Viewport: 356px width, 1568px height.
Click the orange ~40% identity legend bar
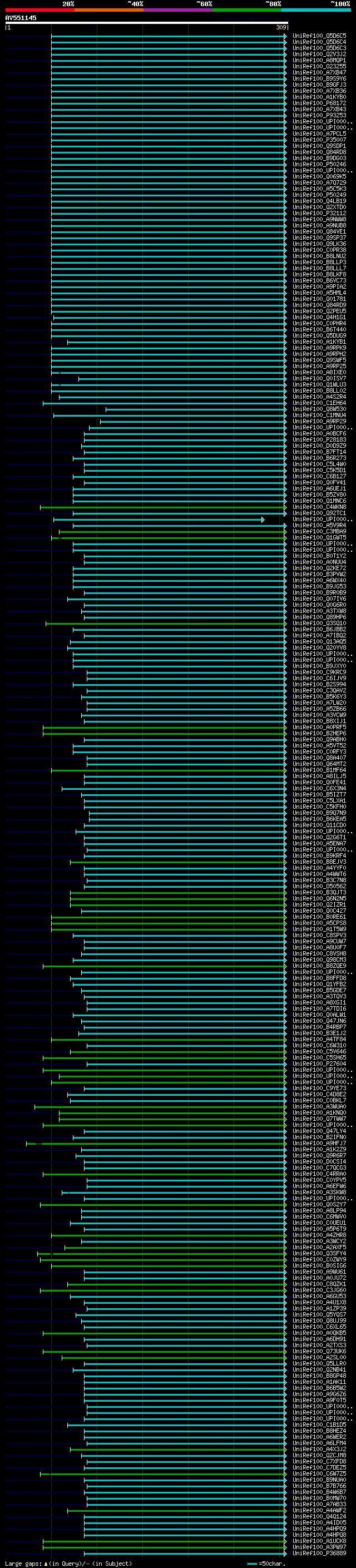[109, 10]
